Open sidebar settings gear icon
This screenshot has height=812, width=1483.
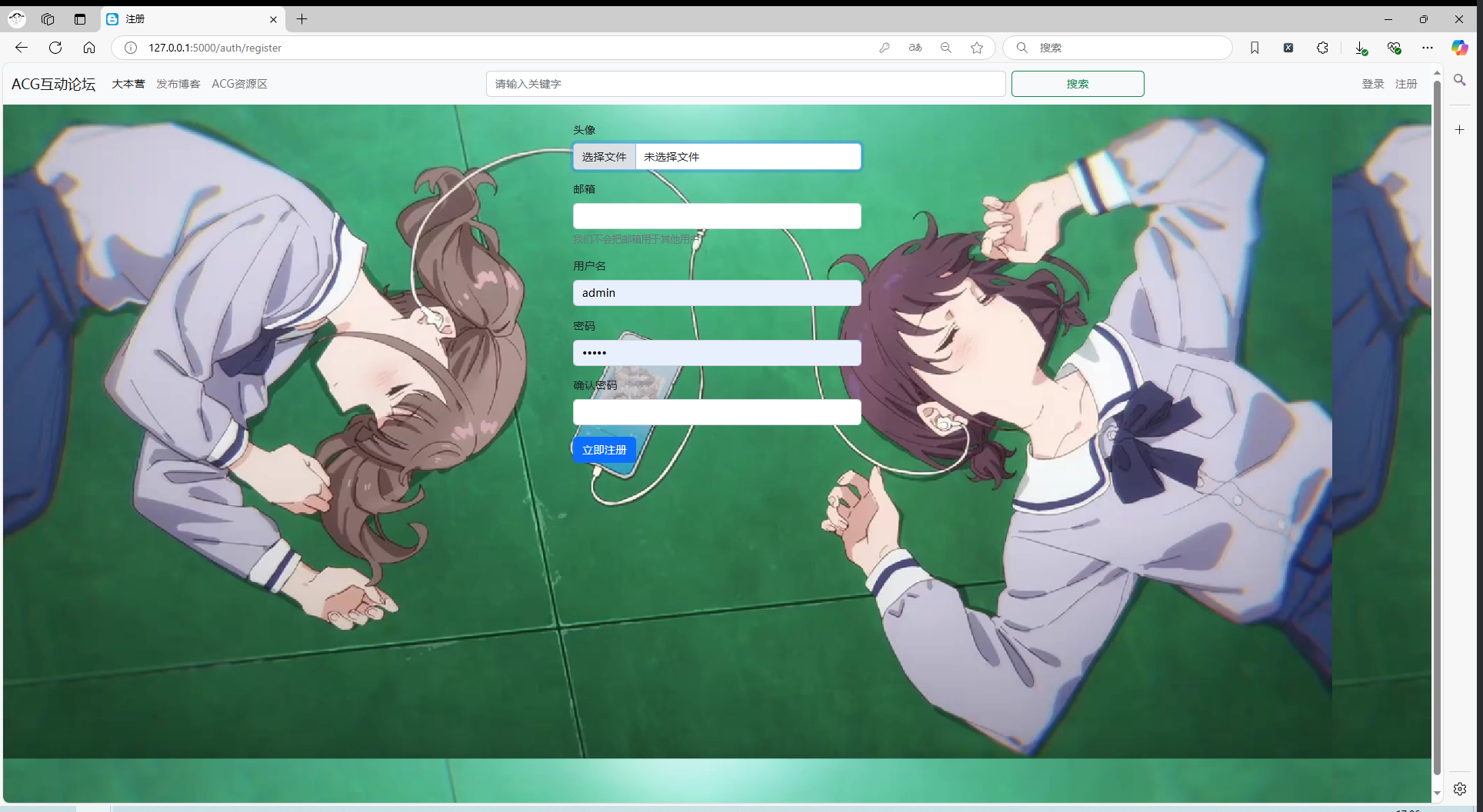click(x=1459, y=789)
